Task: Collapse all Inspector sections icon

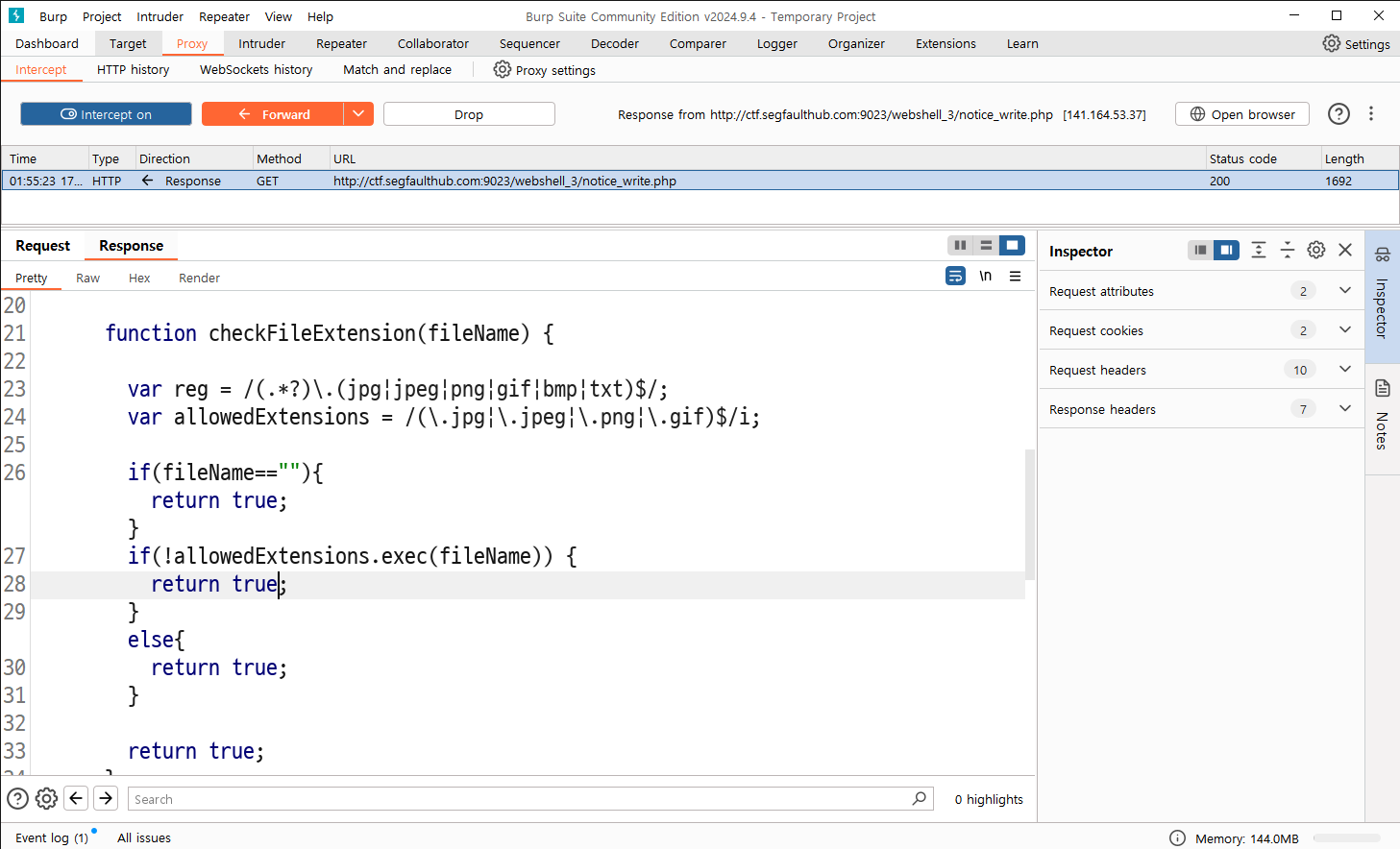Action: (x=1288, y=250)
